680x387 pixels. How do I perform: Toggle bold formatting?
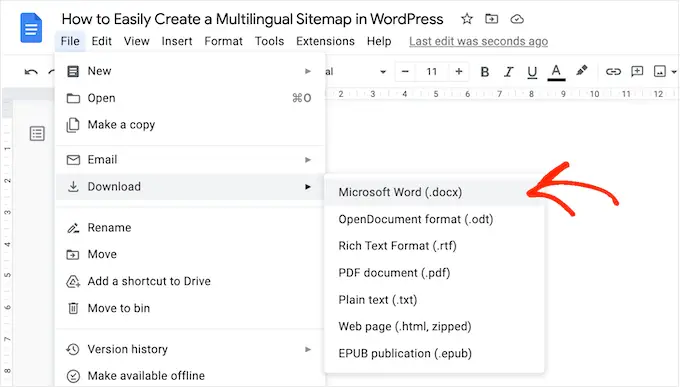pos(485,72)
